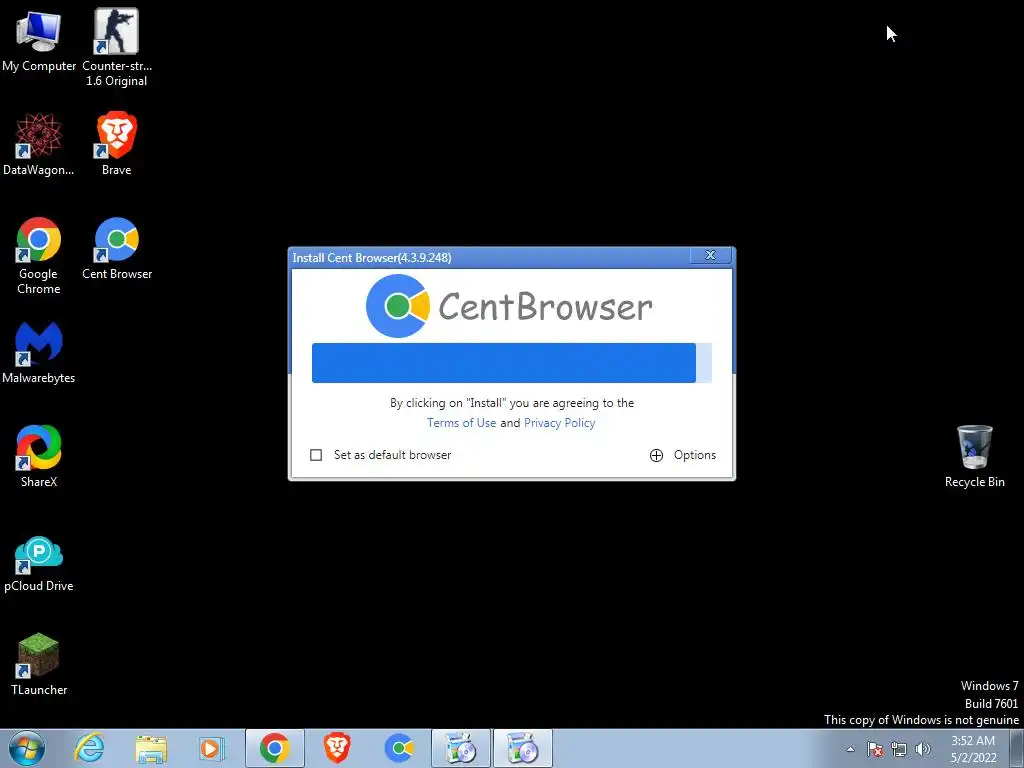
Task: Launch TLauncher desktop shortcut
Action: (x=39, y=664)
